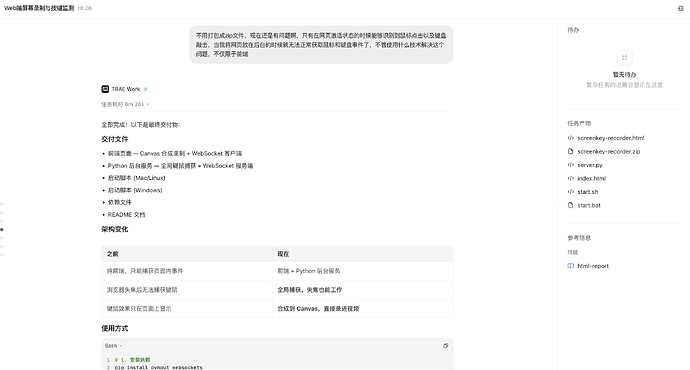The image size is (690, 370).
Task: Click the Python 后台服务 bullet item
Action: (x=180, y=166)
